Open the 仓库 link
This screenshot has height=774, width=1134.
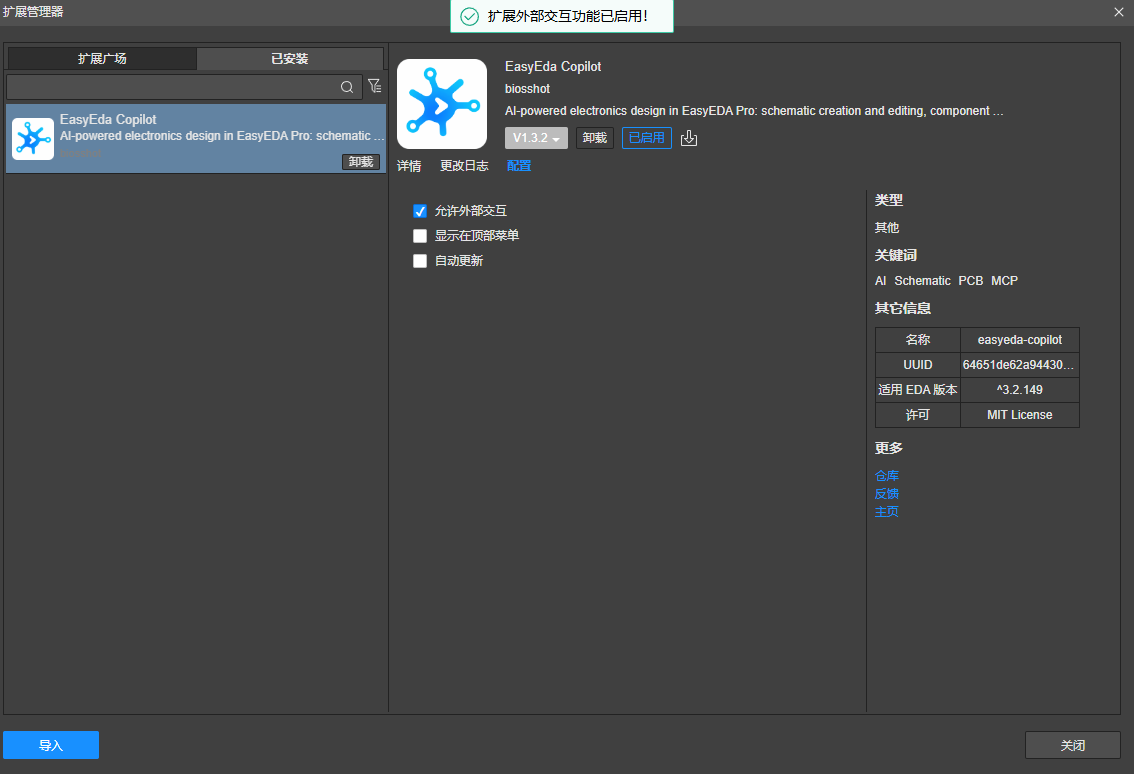[887, 476]
